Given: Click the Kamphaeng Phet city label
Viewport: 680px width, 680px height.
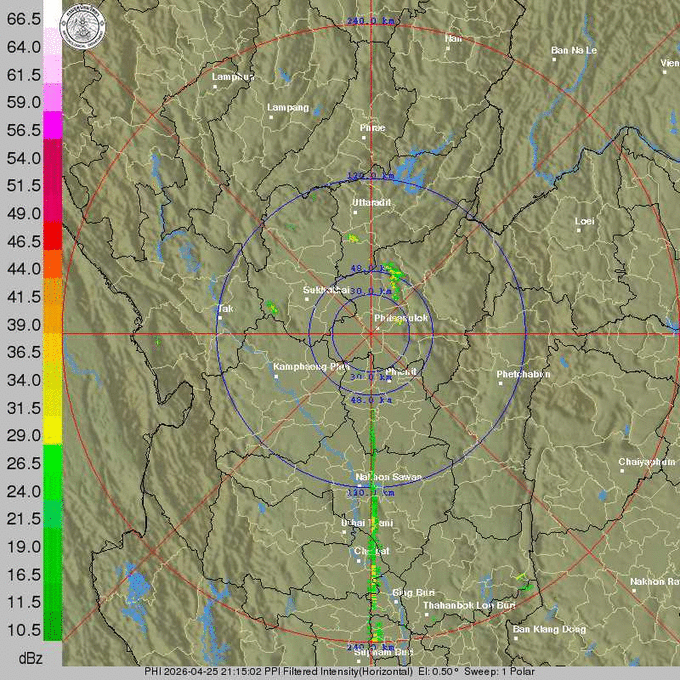Looking at the screenshot, I should [312, 367].
